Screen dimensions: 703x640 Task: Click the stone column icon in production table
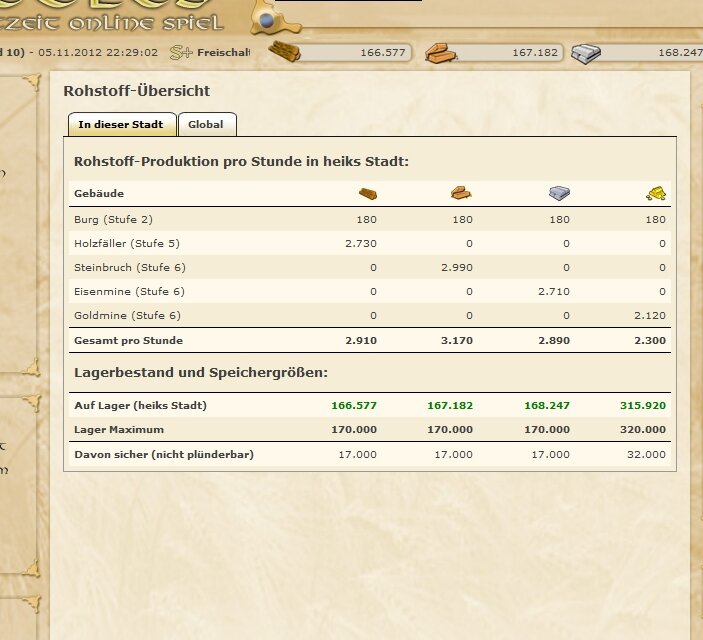[462, 193]
